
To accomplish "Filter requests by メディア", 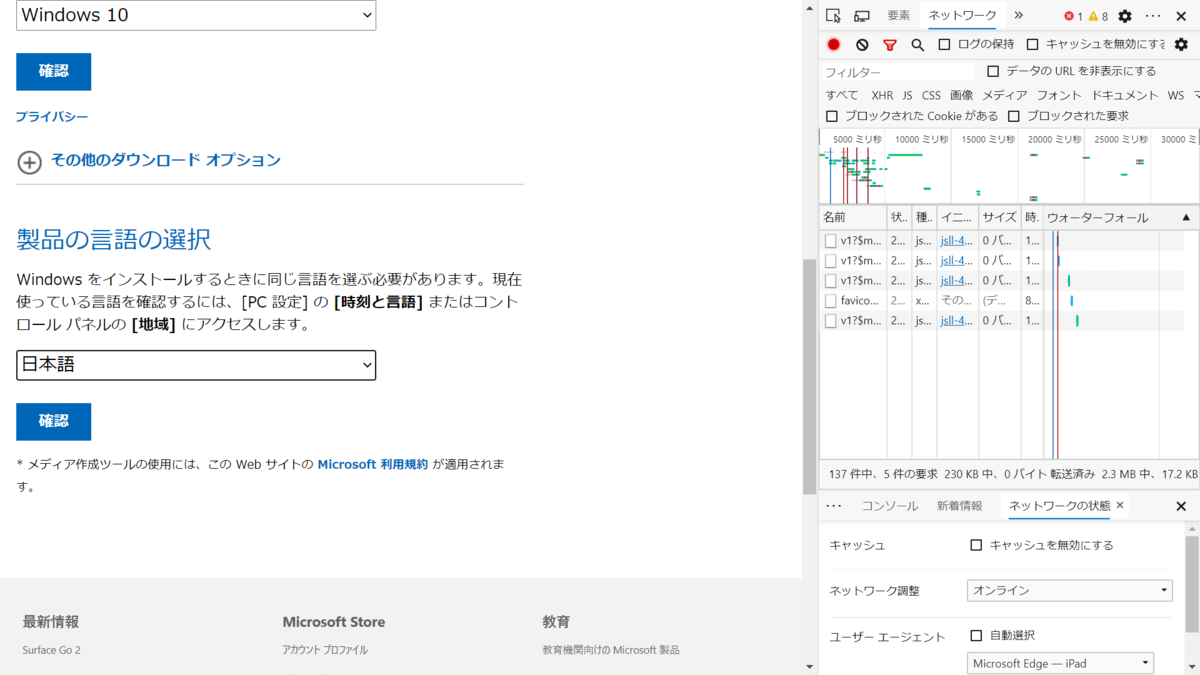I will [x=1004, y=95].
